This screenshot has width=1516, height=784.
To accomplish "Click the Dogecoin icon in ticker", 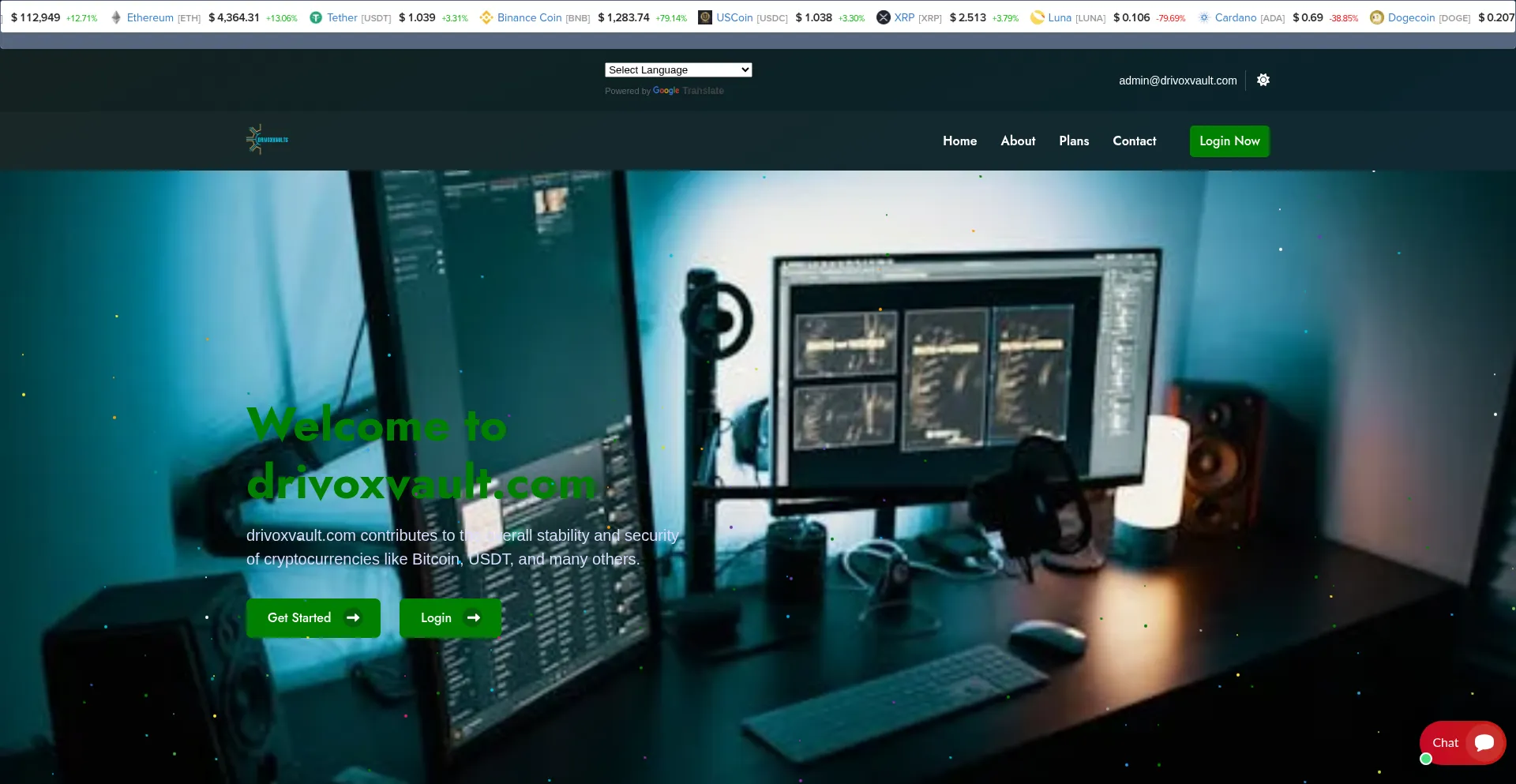I will click(x=1377, y=17).
